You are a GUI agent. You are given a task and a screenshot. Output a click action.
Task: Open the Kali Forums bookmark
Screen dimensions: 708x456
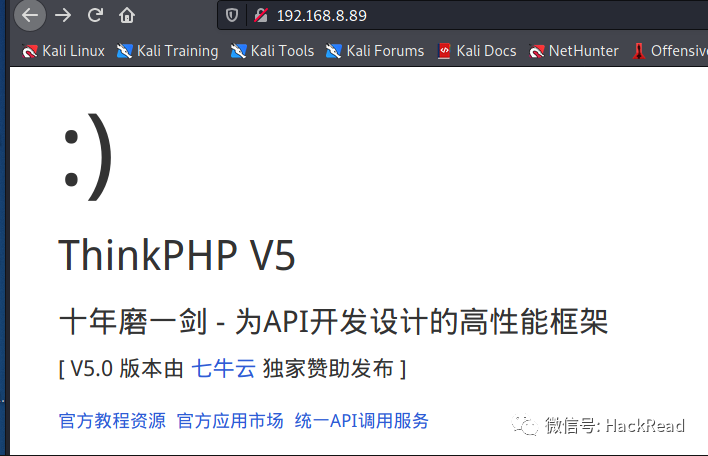[375, 51]
